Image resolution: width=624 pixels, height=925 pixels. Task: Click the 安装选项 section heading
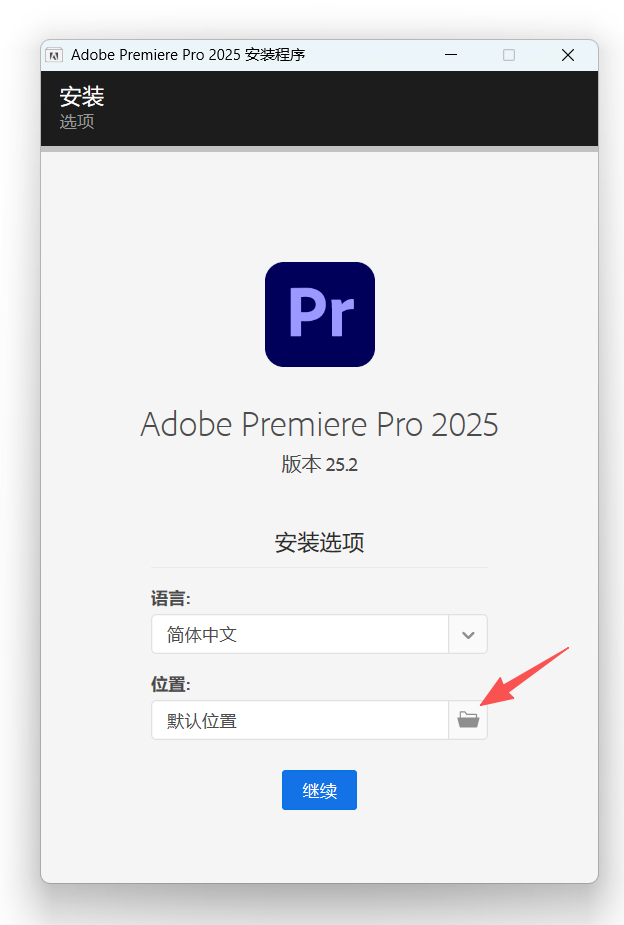(x=319, y=543)
